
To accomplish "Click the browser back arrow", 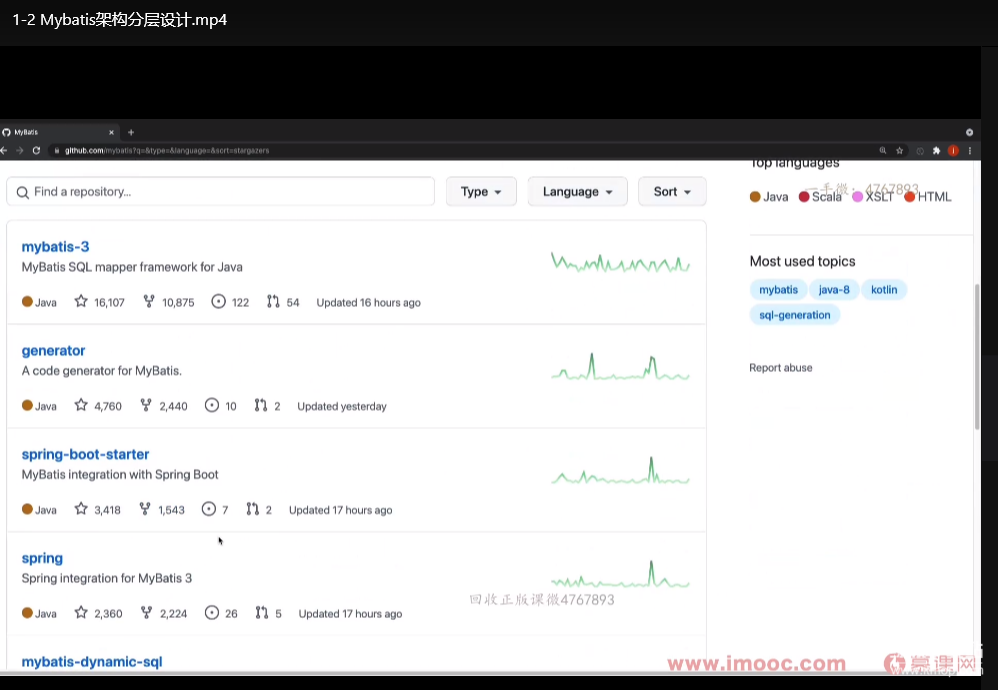I will click(x=4, y=151).
